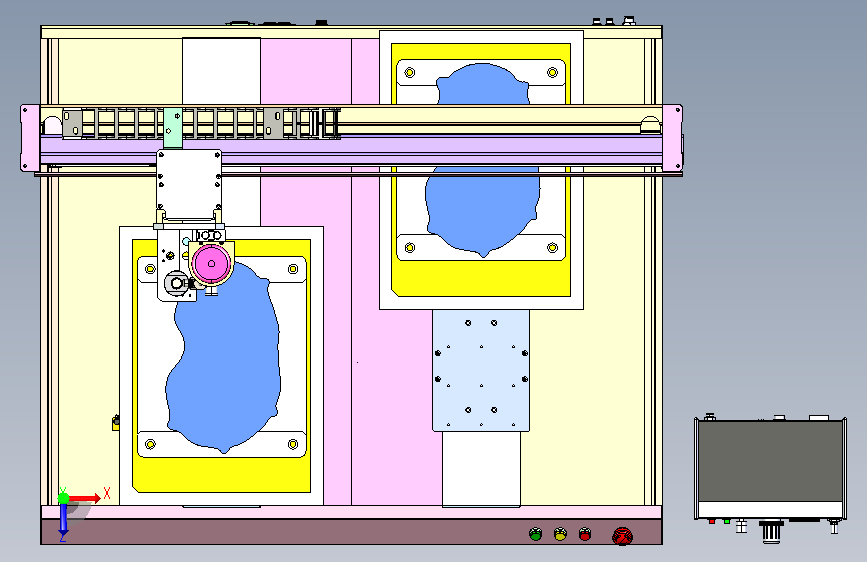Select the cable drag chain on the gantry
Image resolution: width=867 pixels, height=562 pixels.
click(x=201, y=123)
